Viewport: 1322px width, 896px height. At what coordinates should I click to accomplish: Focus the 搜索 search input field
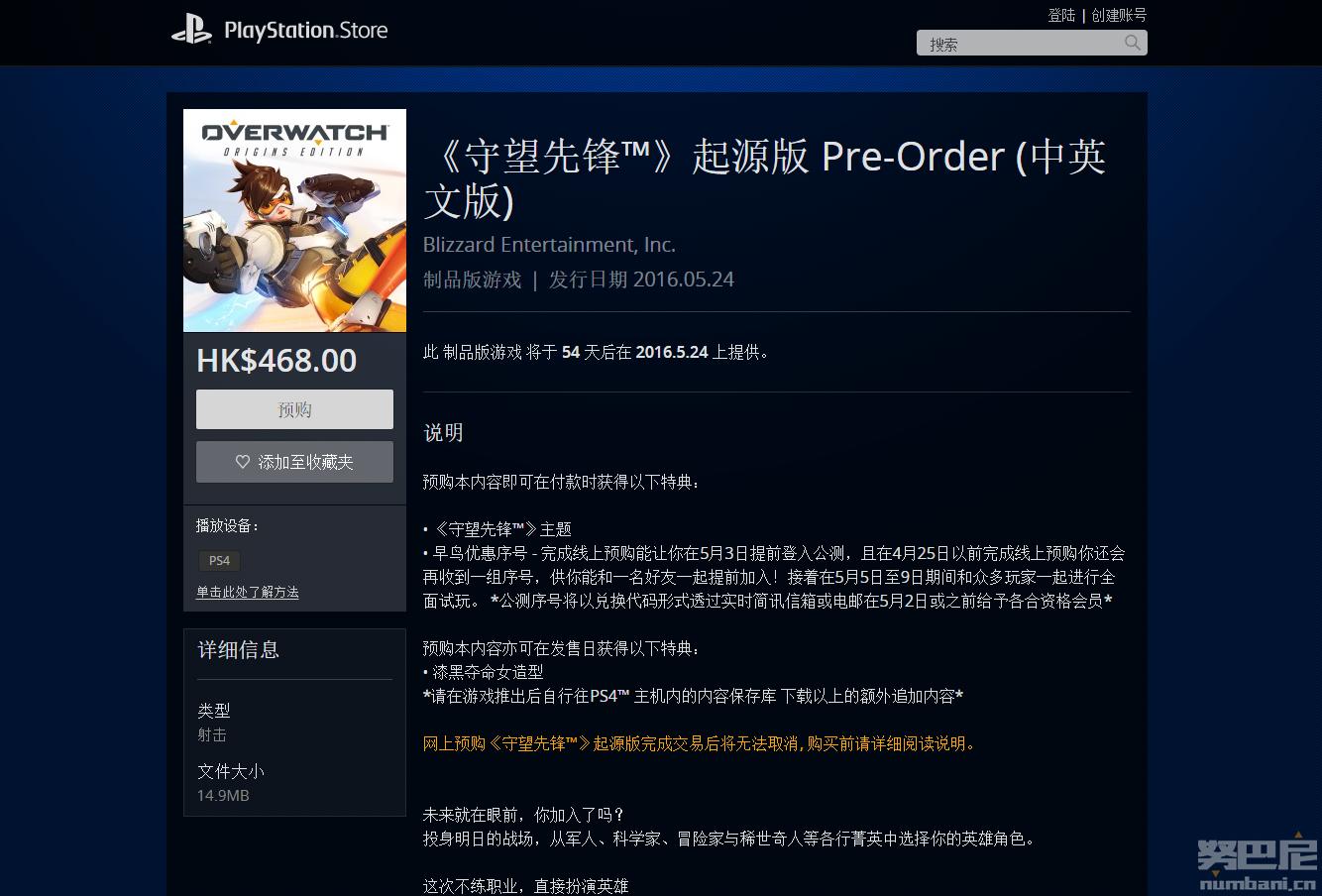tap(1019, 44)
